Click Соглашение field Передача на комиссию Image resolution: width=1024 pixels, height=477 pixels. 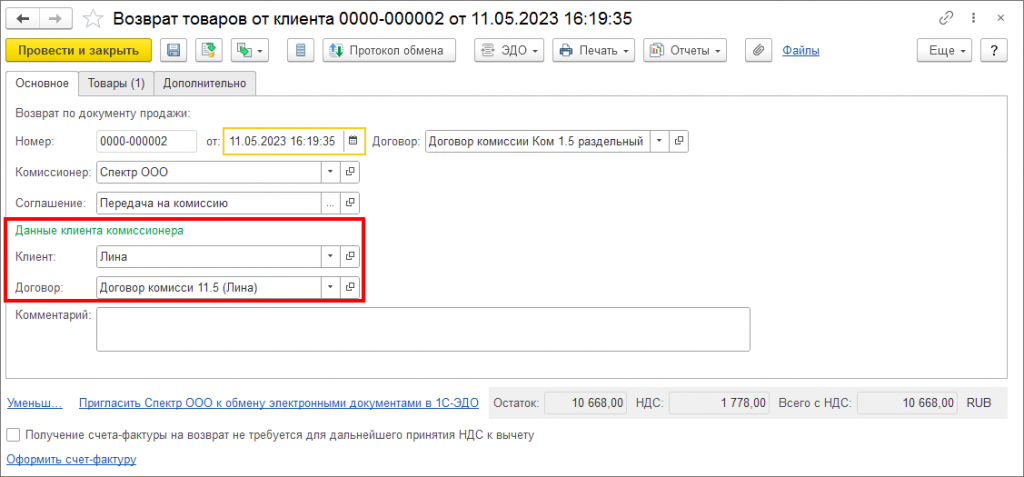(209, 203)
